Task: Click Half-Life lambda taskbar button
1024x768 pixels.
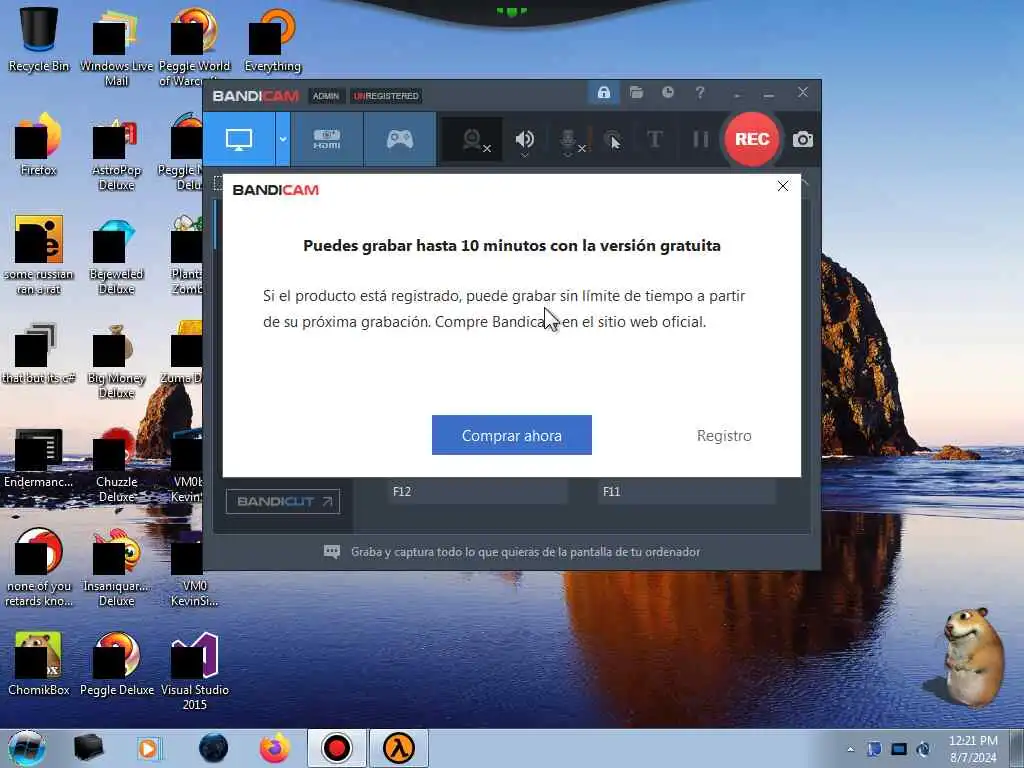Action: click(x=398, y=748)
